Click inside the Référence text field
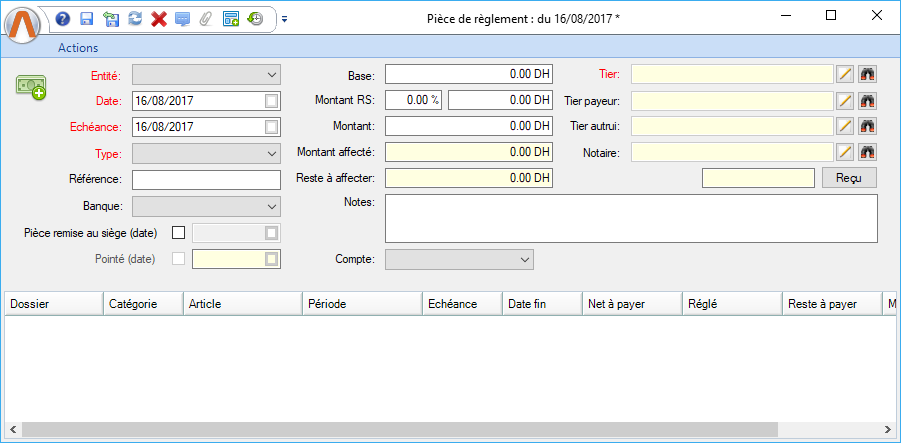Image resolution: width=901 pixels, height=443 pixels. 206,179
